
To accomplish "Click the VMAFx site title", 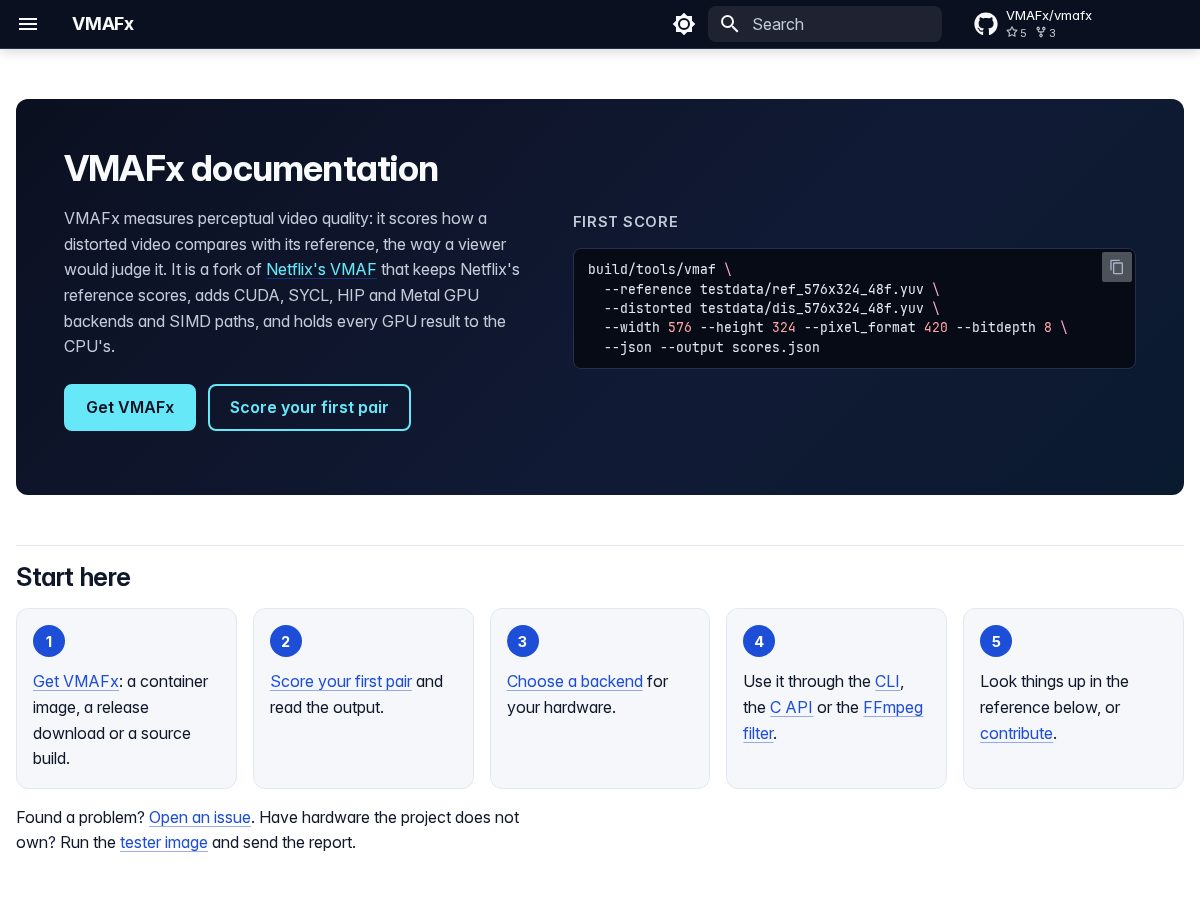I will coord(103,24).
